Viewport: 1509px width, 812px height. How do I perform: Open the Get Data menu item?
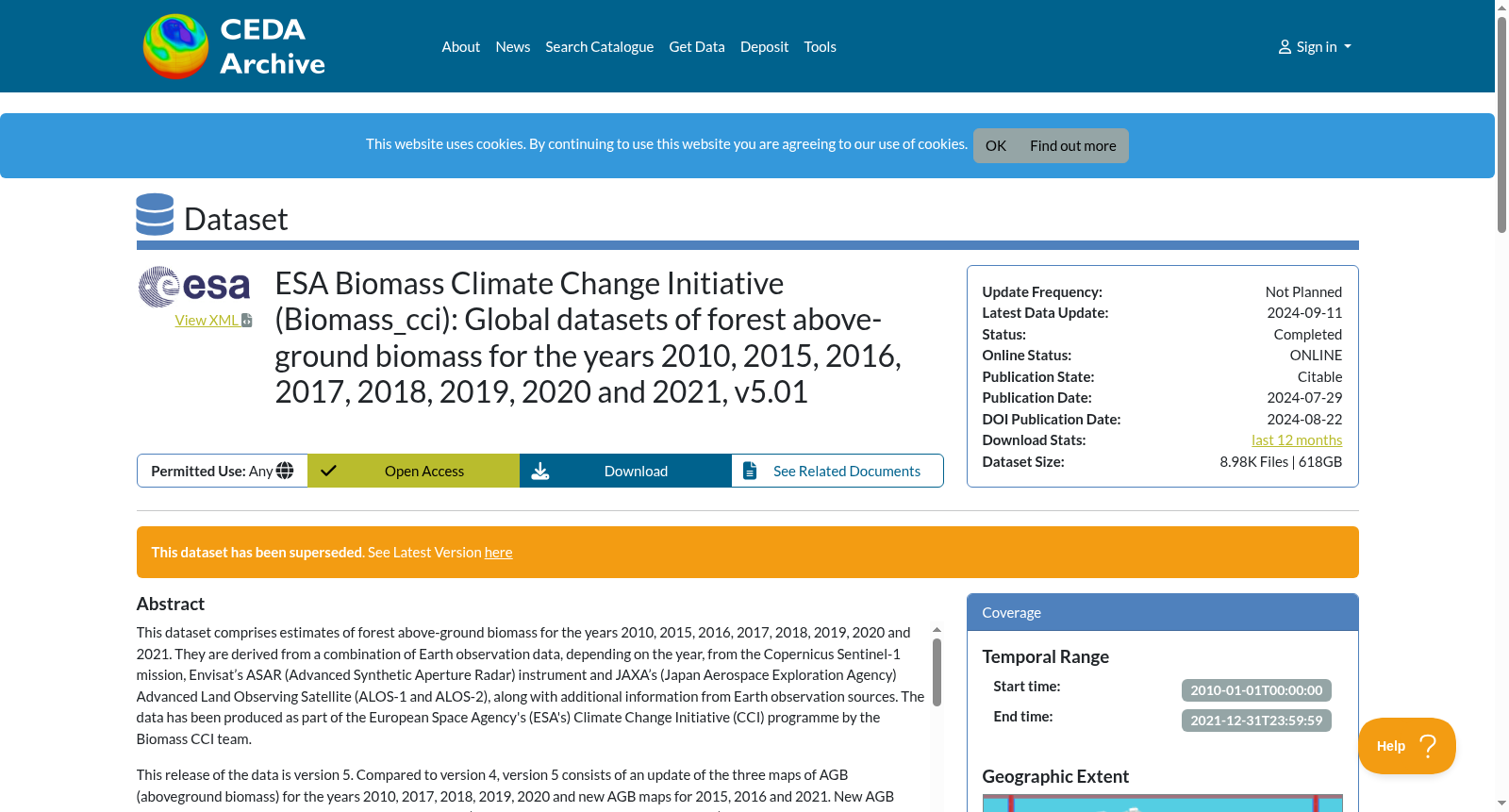[697, 47]
